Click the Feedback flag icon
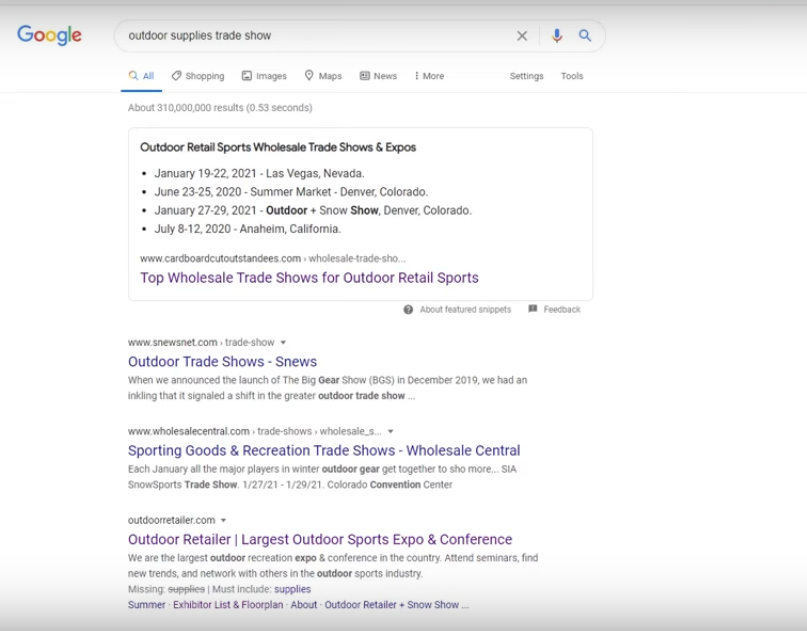This screenshot has width=807, height=631. click(x=533, y=310)
